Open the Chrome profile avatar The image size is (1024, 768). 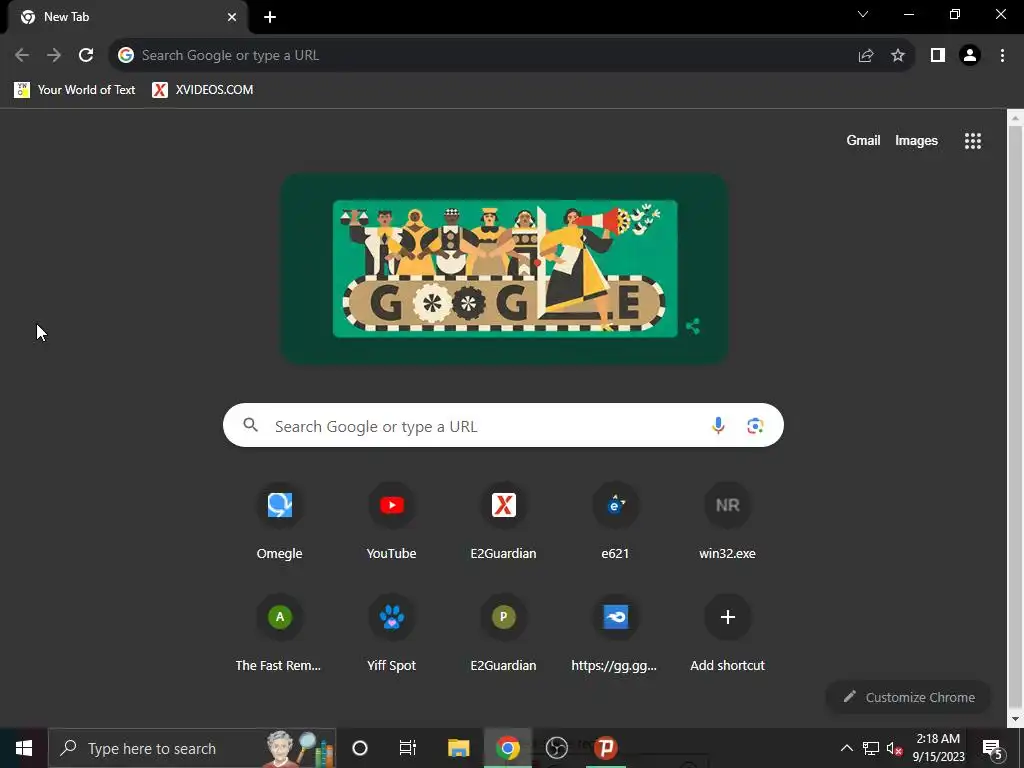[x=970, y=56]
